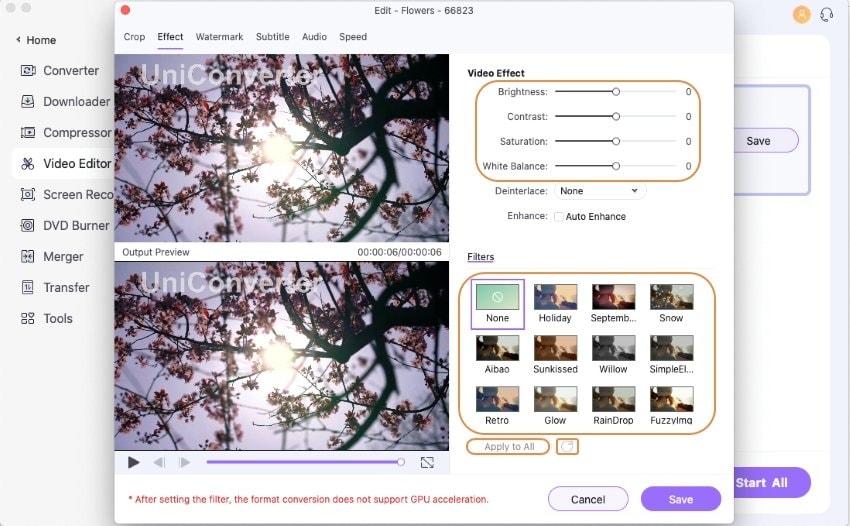Switch to the Effect tab
Viewport: 850px width, 526px height.
[x=170, y=36]
